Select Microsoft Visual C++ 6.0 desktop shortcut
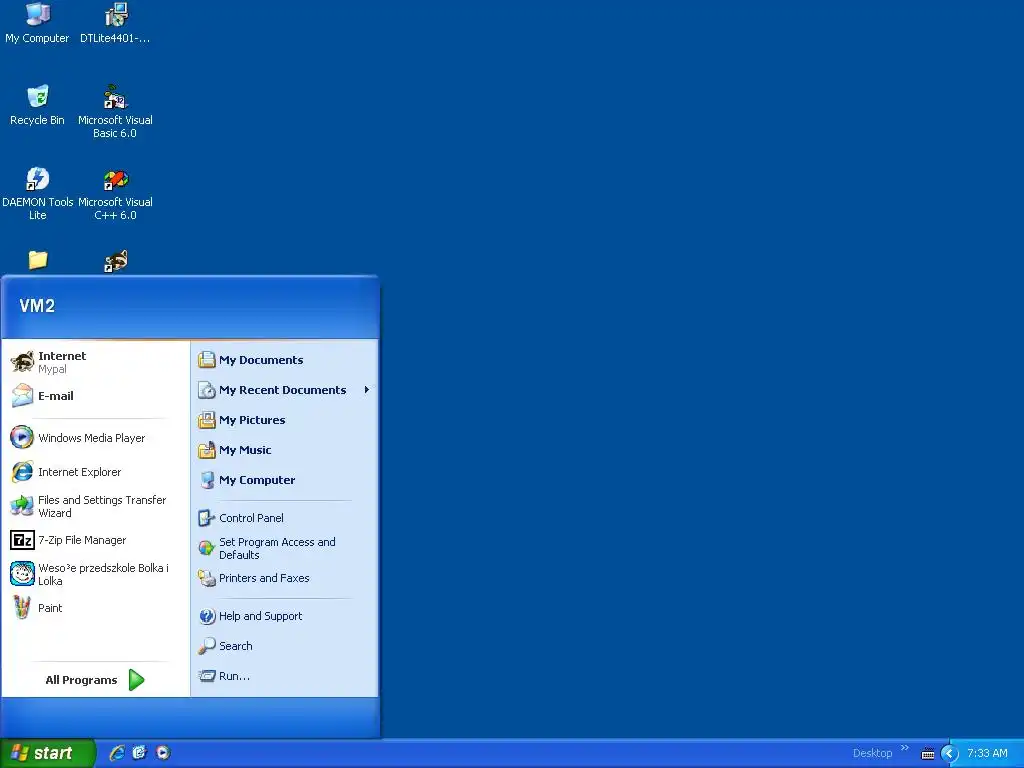The height and width of the screenshot is (768, 1024). (116, 194)
